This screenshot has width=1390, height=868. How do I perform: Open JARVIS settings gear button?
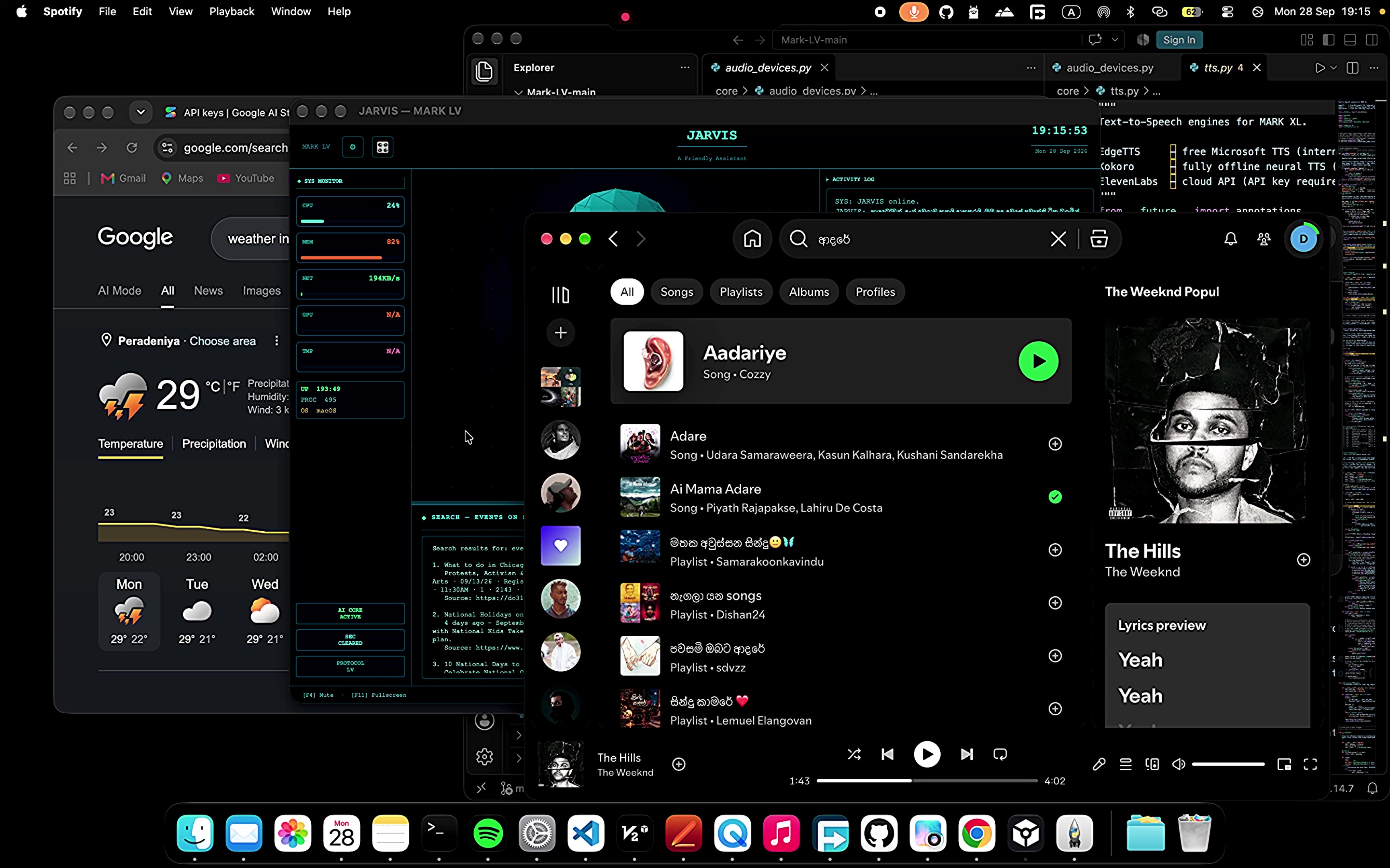[353, 147]
